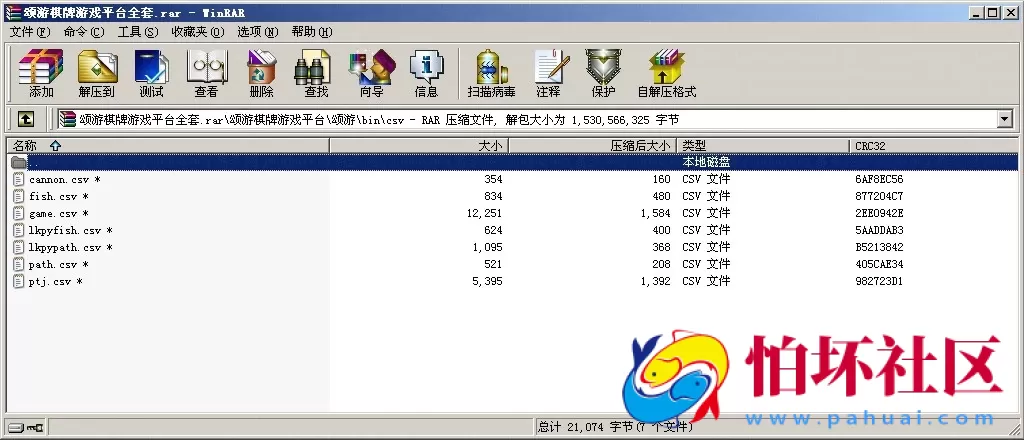Viewport: 1024px width, 440px height.
Task: Open the Commands (命令) menu
Action: coord(84,32)
